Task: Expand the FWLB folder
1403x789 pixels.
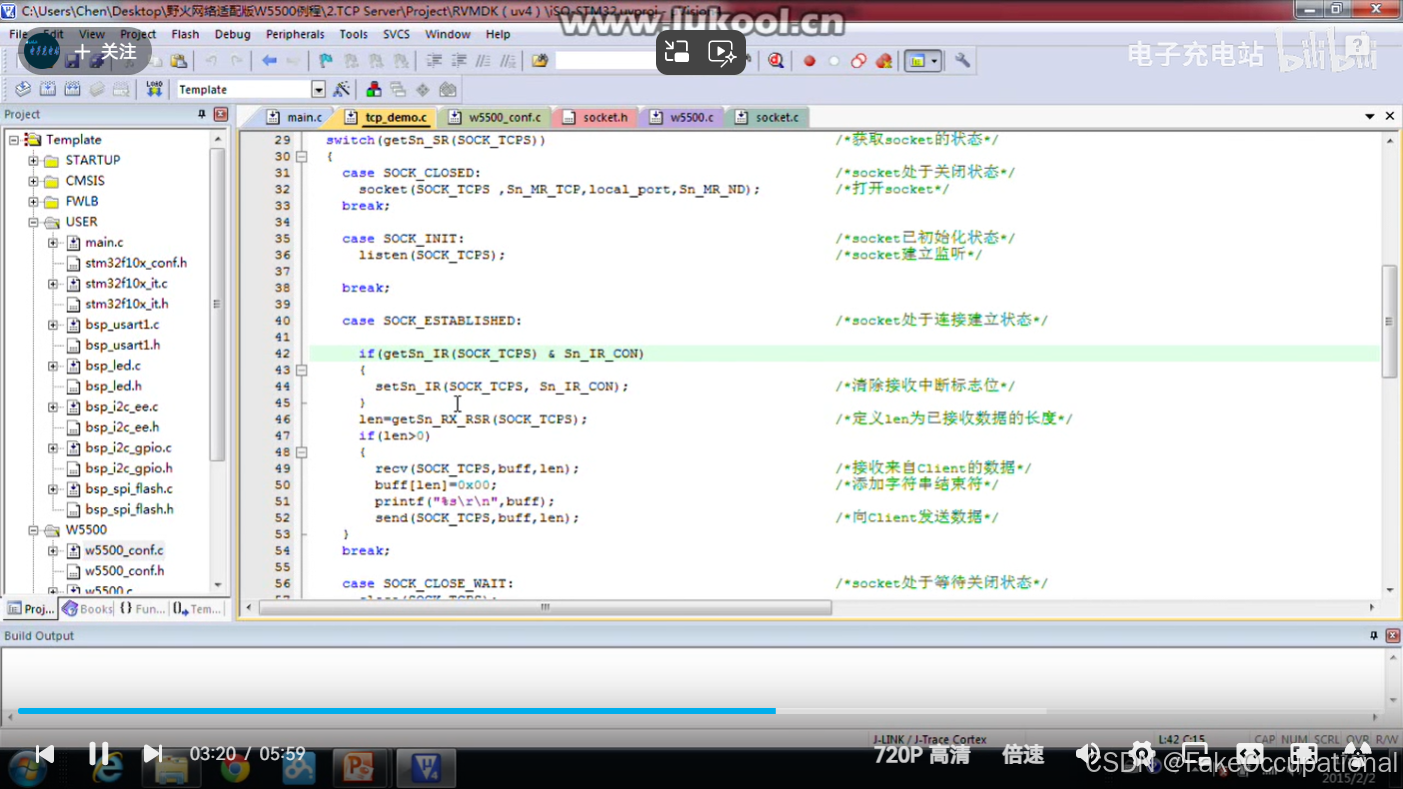Action: click(33, 202)
